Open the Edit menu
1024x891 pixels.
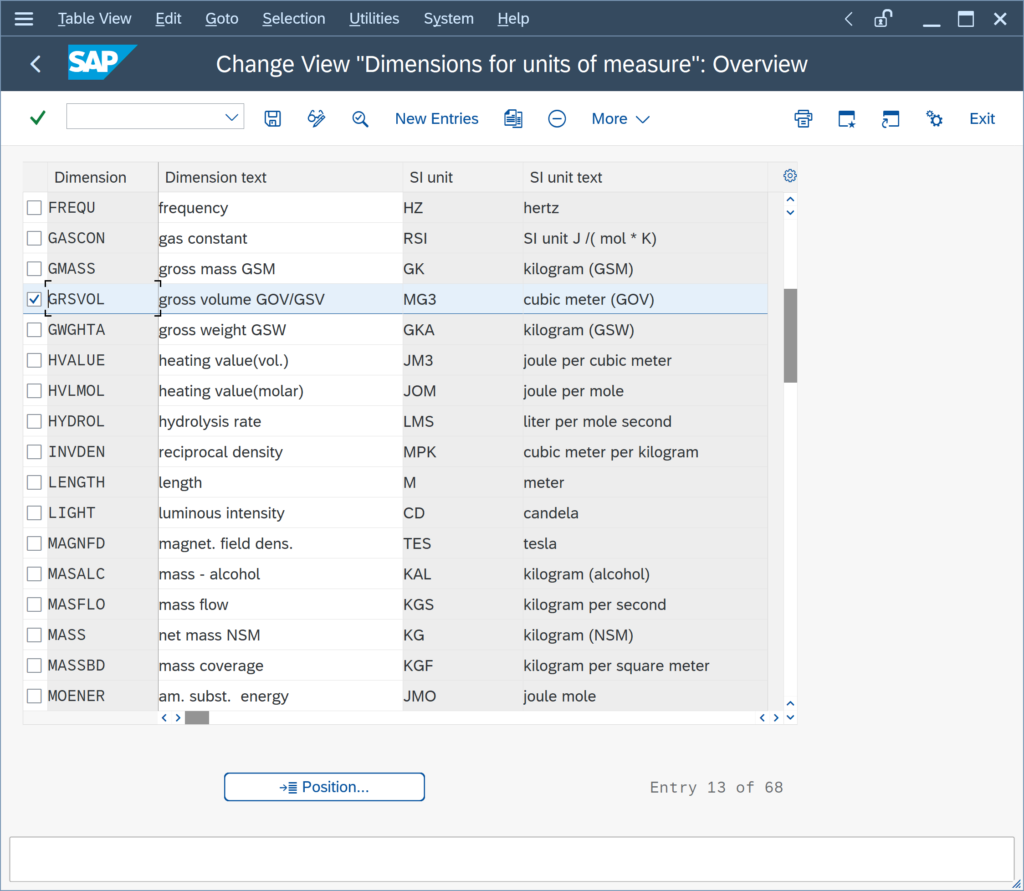coord(168,18)
